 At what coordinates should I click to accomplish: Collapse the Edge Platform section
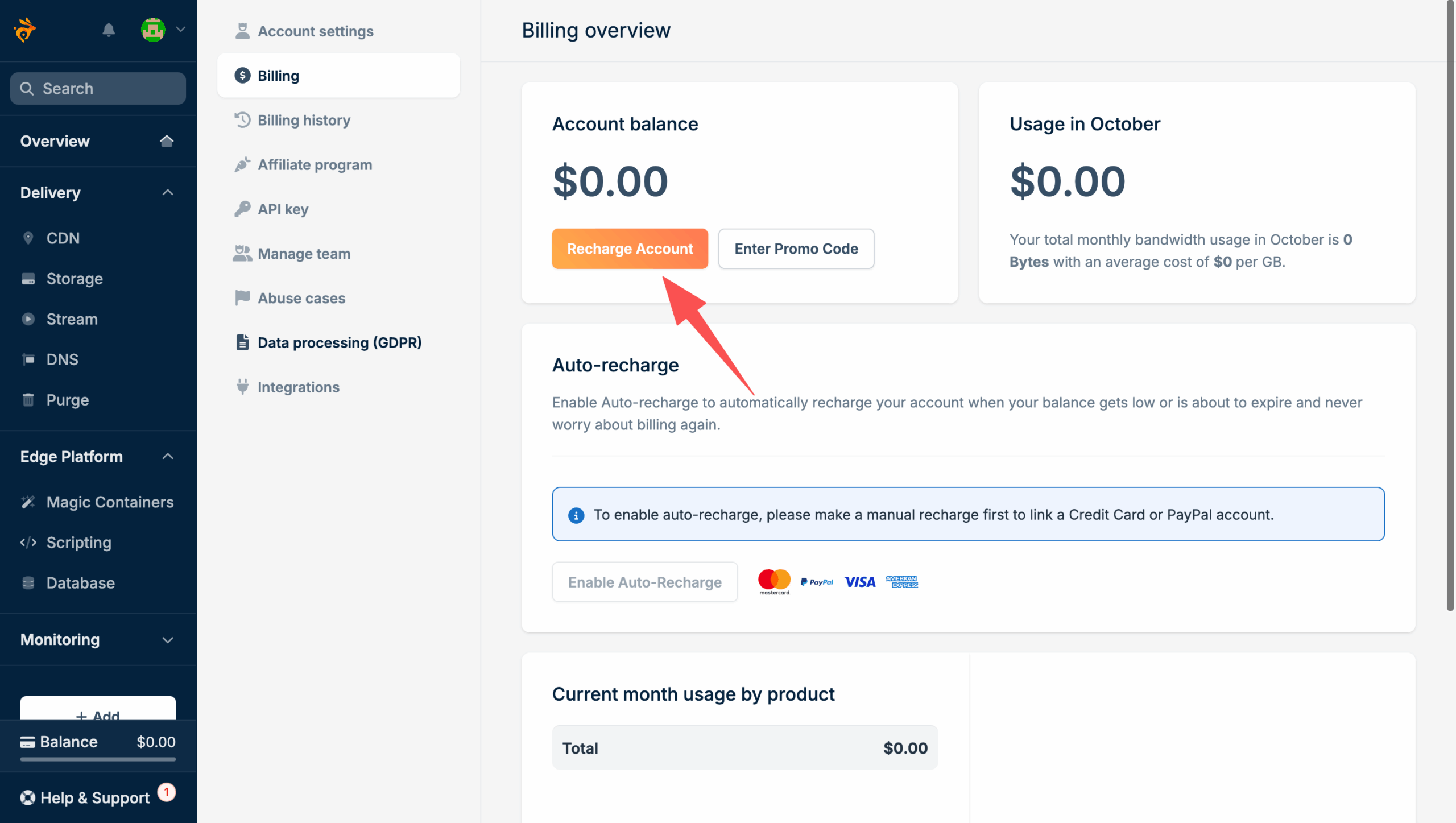pyautogui.click(x=168, y=457)
